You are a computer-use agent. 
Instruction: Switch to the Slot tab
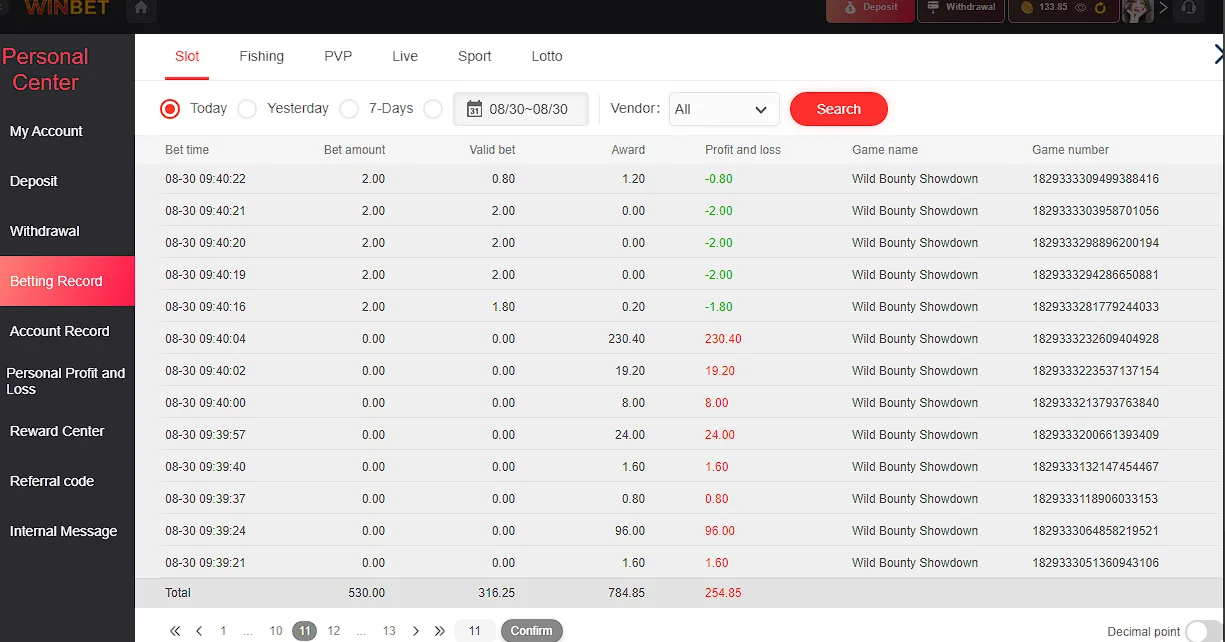pyautogui.click(x=187, y=56)
